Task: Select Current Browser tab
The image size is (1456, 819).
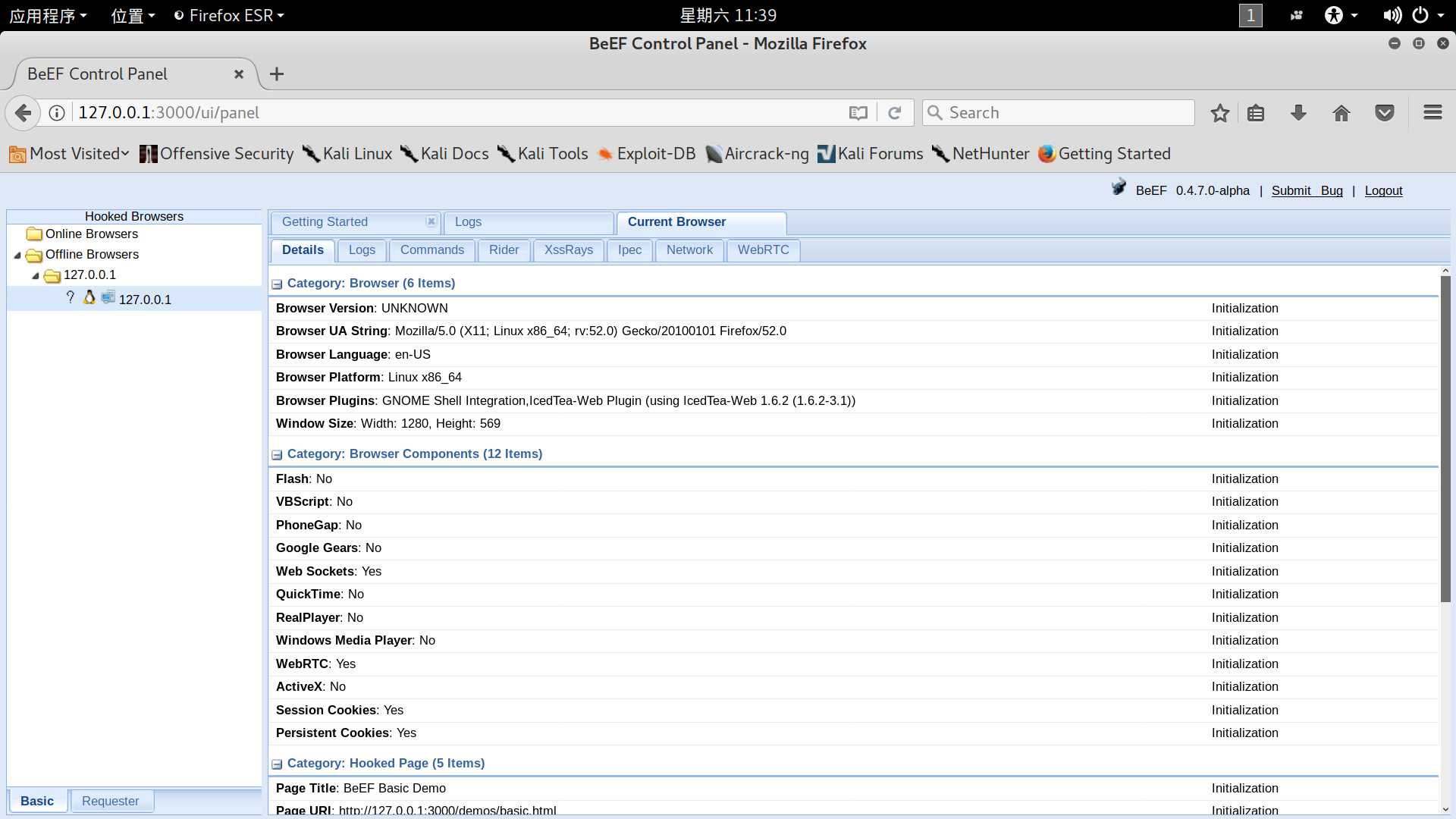Action: click(x=701, y=222)
